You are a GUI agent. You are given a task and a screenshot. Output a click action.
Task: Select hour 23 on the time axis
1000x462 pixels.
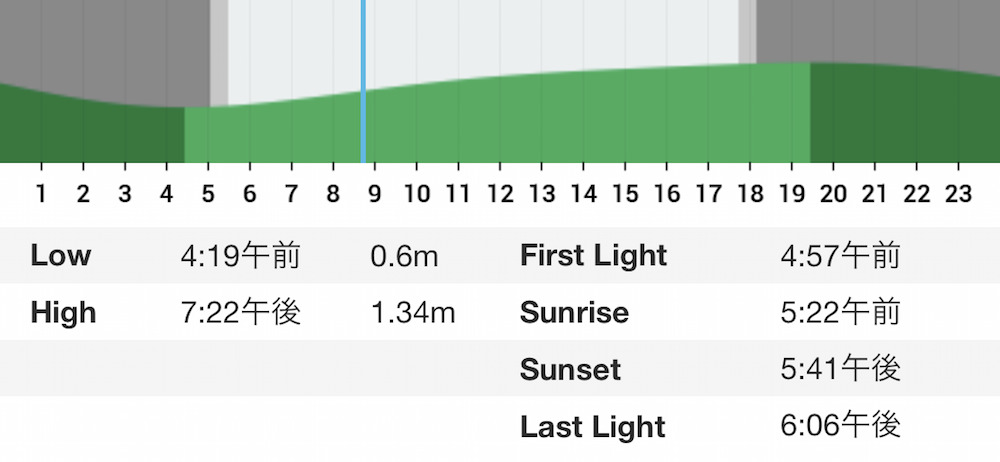click(958, 193)
